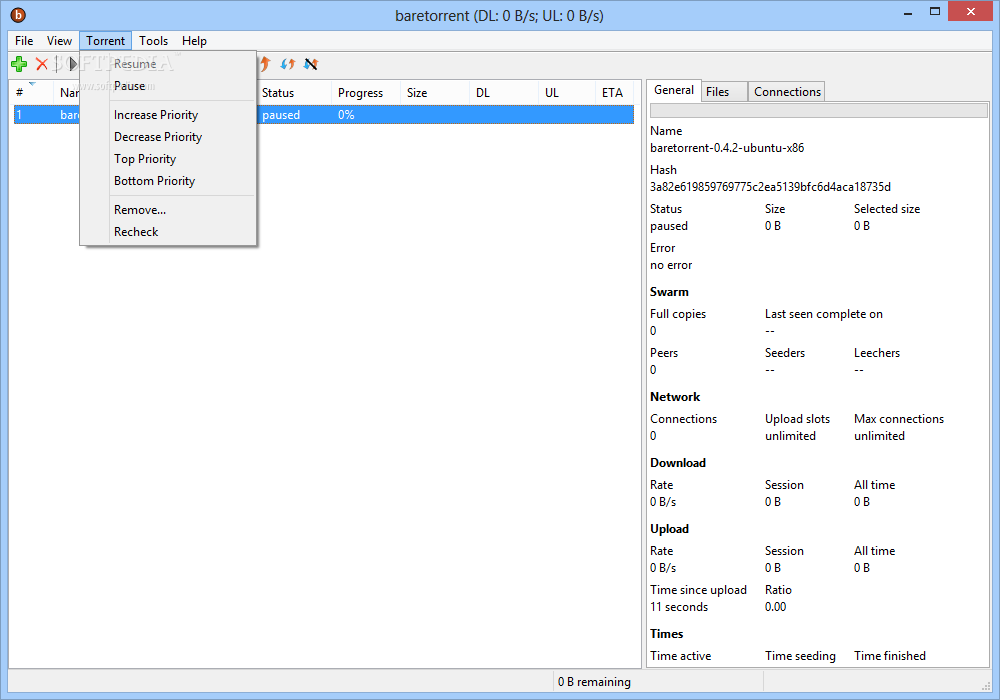
Task: Click the blue and orange arrows toolbar icon
Action: (x=288, y=64)
